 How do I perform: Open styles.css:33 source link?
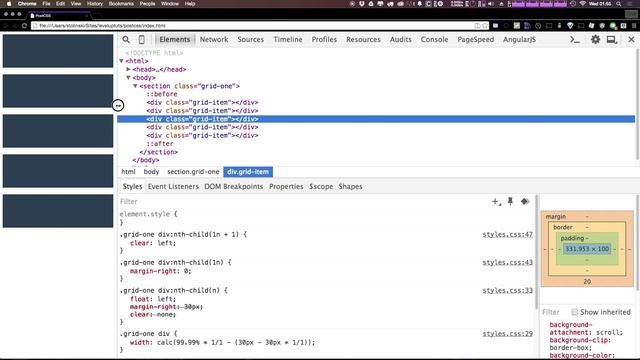click(507, 290)
